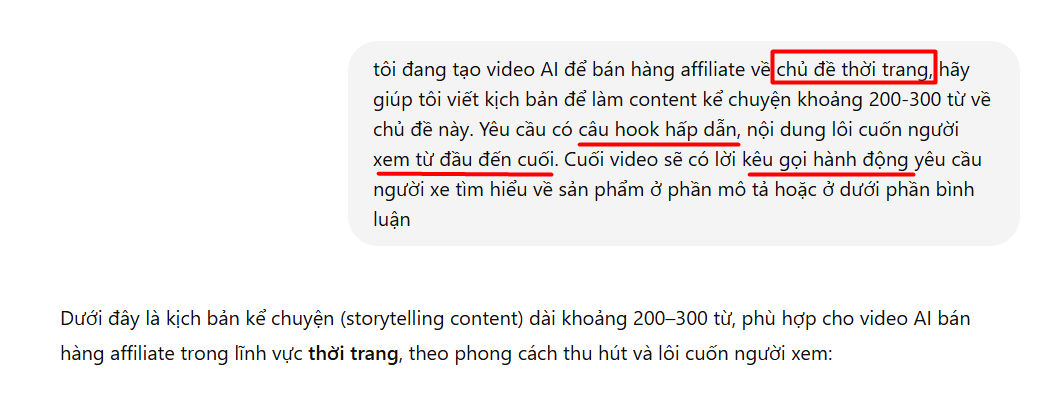Click "200–300 từ" in the assistant reply
The image size is (1061, 409).
[x=683, y=320]
